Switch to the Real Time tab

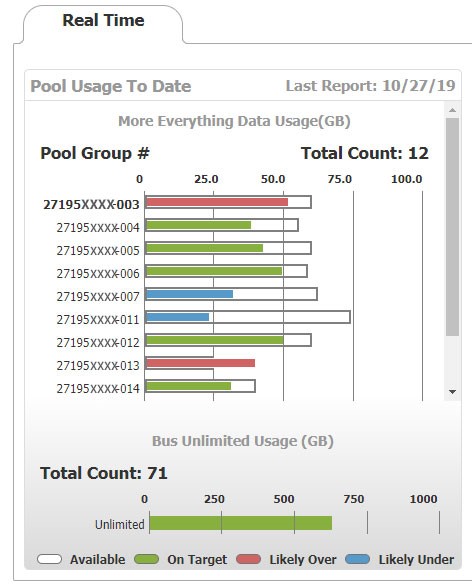pos(103,21)
